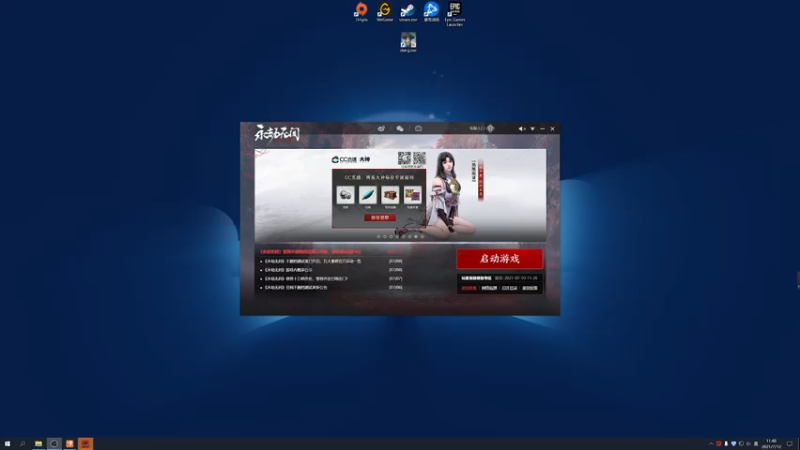Open the blue circular desktop shortcut
The height and width of the screenshot is (450, 800).
click(431, 12)
